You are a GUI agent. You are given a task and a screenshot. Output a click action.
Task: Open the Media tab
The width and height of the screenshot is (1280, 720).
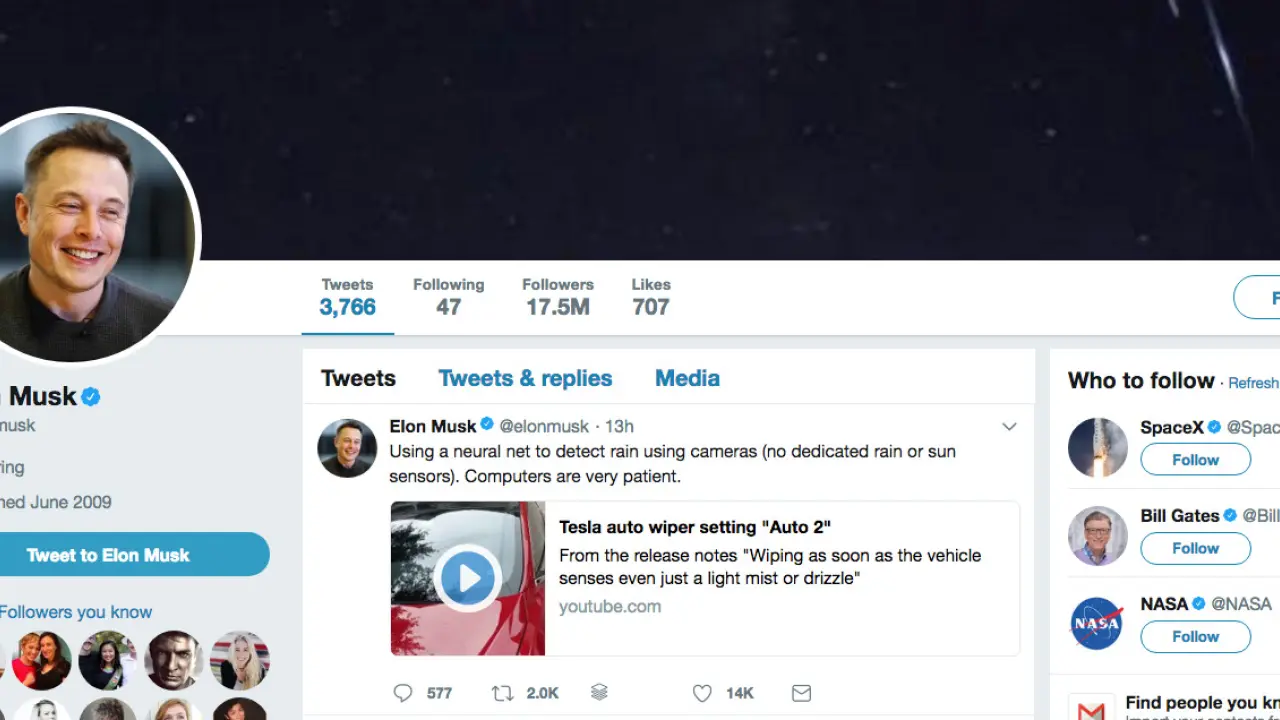point(687,378)
